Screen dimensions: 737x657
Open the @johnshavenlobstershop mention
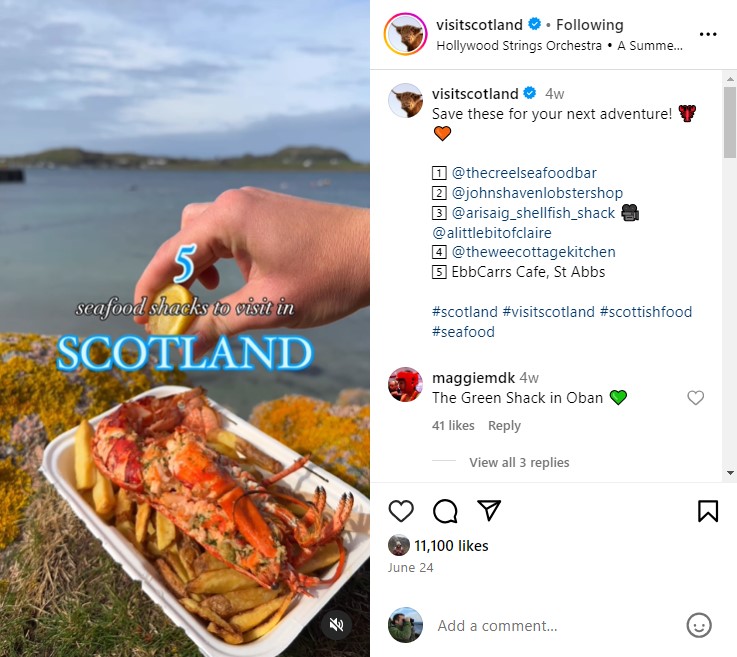(537, 193)
